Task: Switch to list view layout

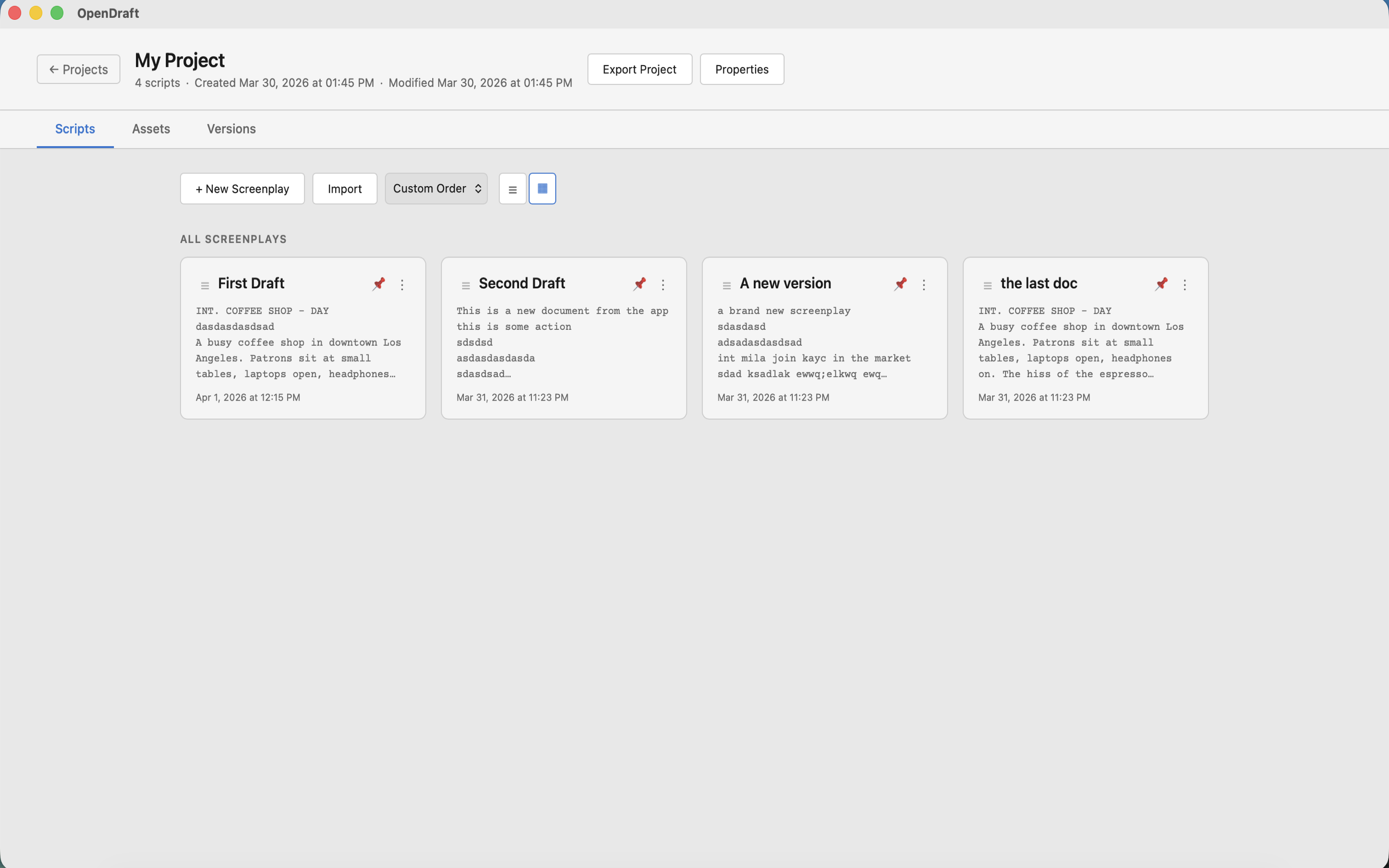Action: pos(512,188)
